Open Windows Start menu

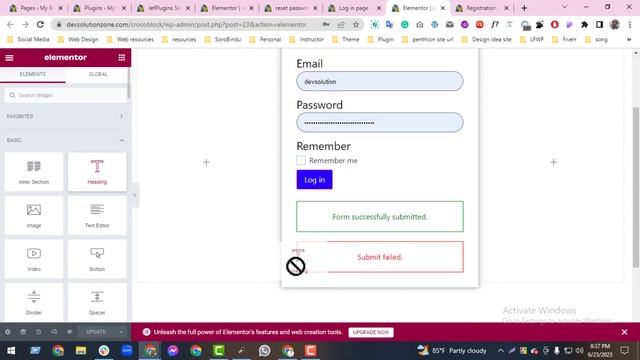[11, 351]
